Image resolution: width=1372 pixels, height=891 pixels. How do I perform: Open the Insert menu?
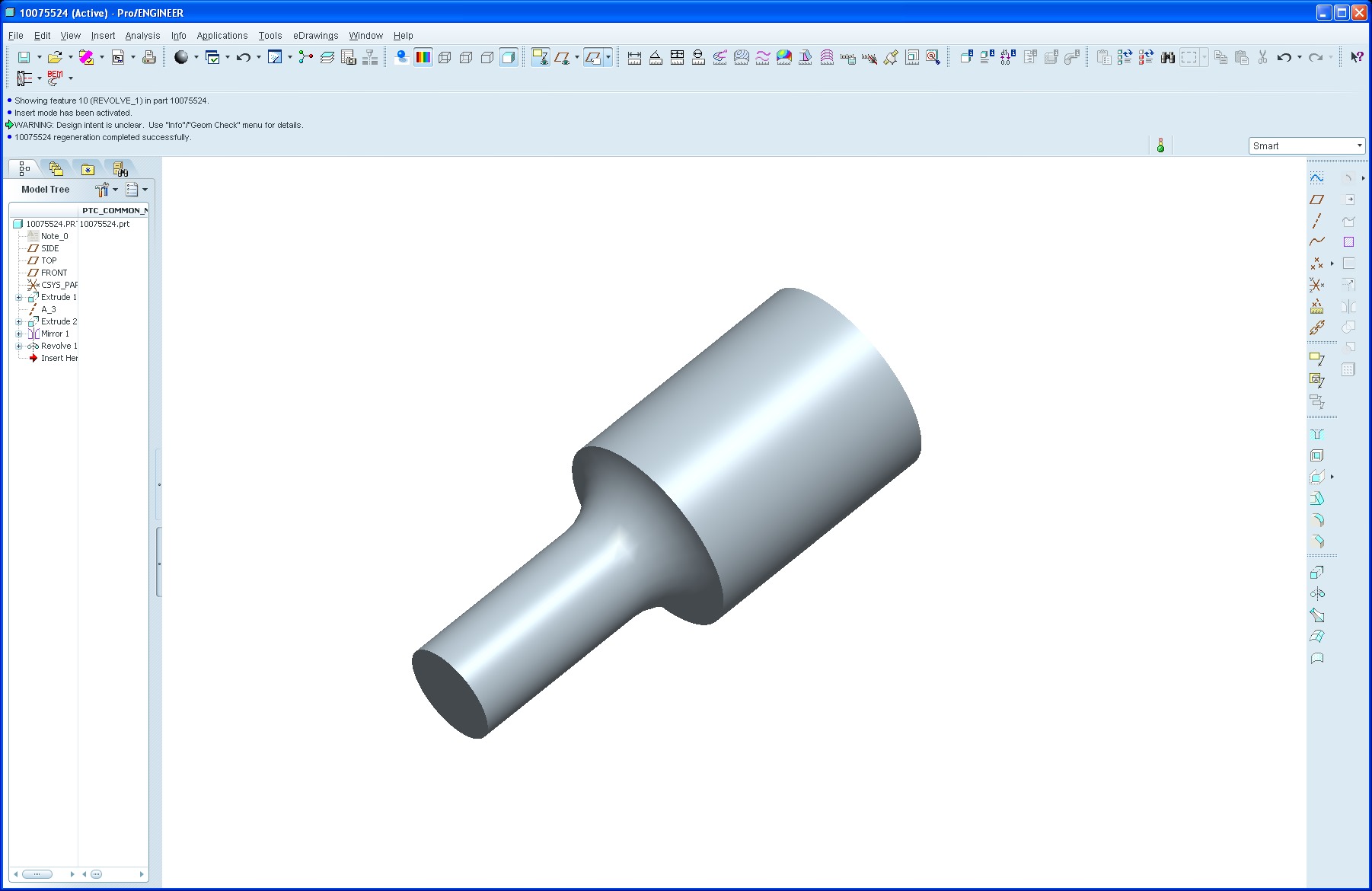103,36
